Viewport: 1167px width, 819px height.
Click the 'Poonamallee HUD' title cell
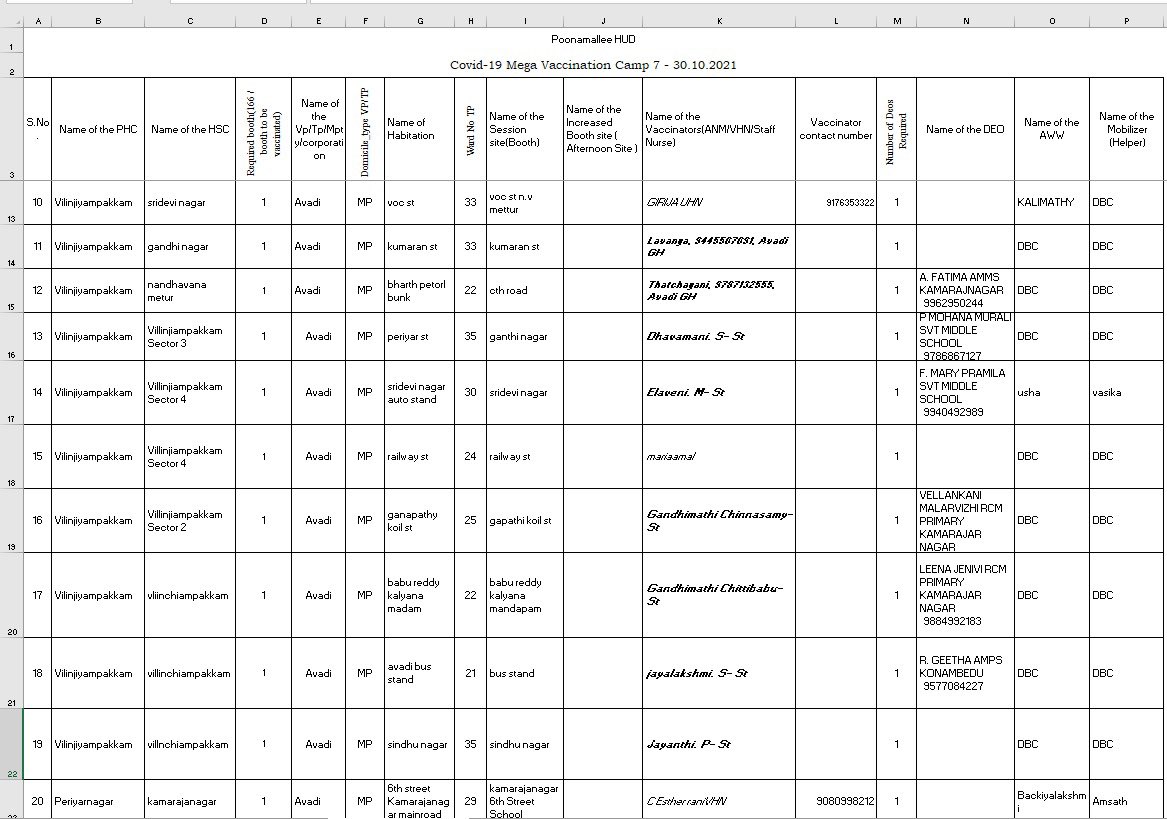pyautogui.click(x=593, y=39)
